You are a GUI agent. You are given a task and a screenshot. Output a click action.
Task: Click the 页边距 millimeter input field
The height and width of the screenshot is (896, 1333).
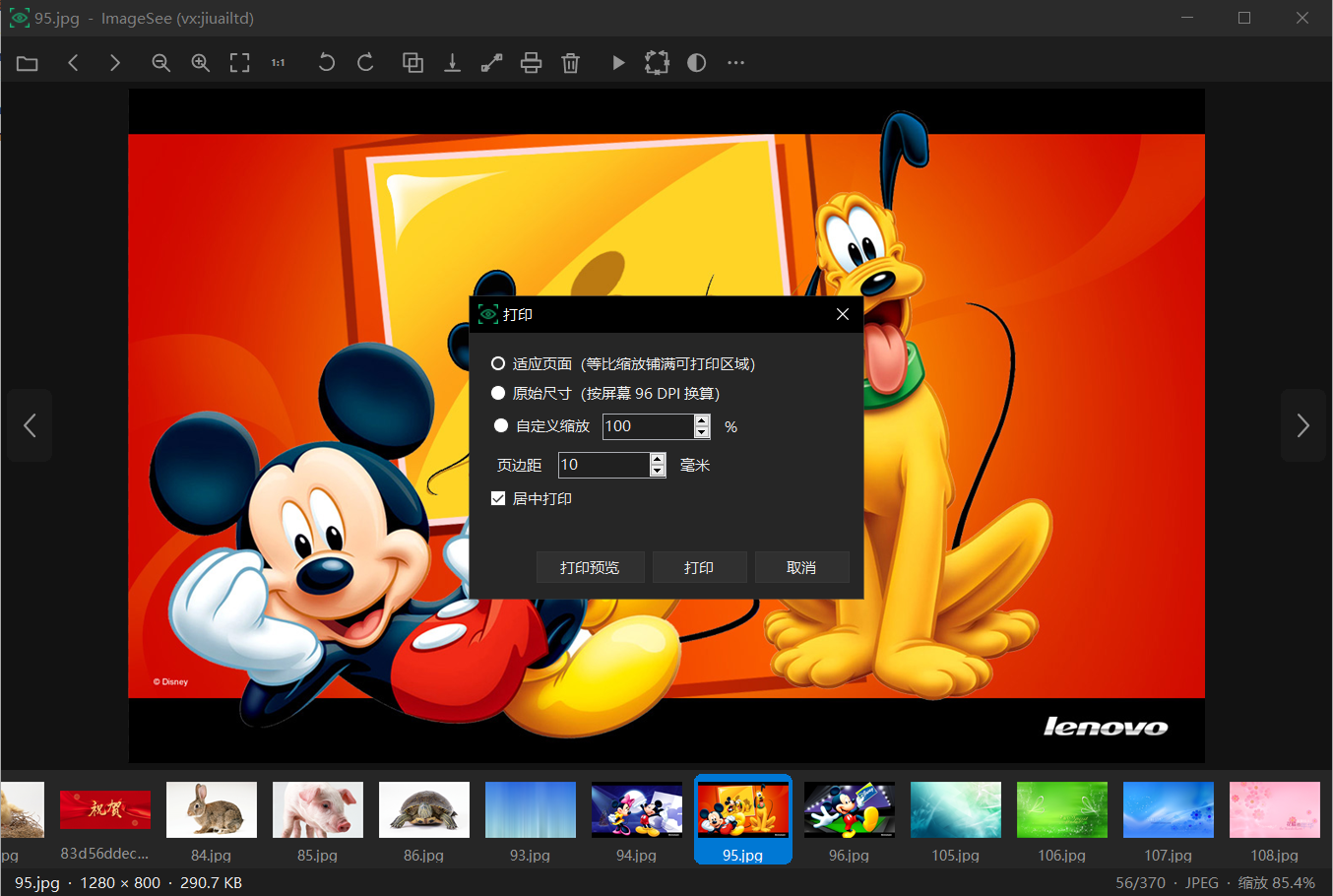[604, 465]
